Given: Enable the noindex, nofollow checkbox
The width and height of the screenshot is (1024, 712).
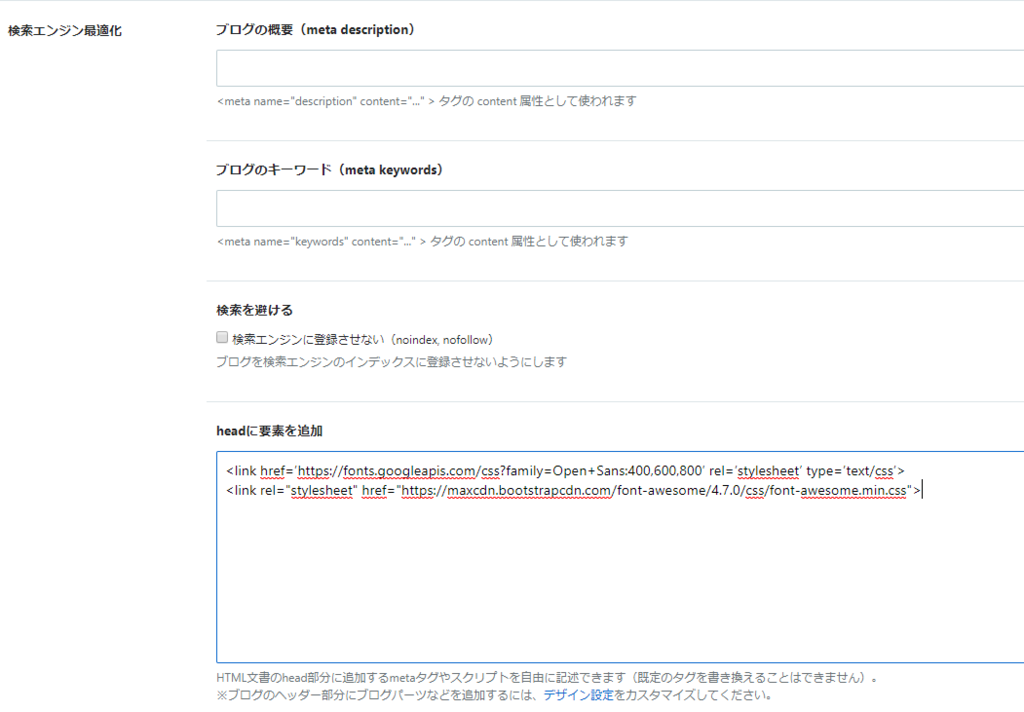Looking at the screenshot, I should pos(221,337).
